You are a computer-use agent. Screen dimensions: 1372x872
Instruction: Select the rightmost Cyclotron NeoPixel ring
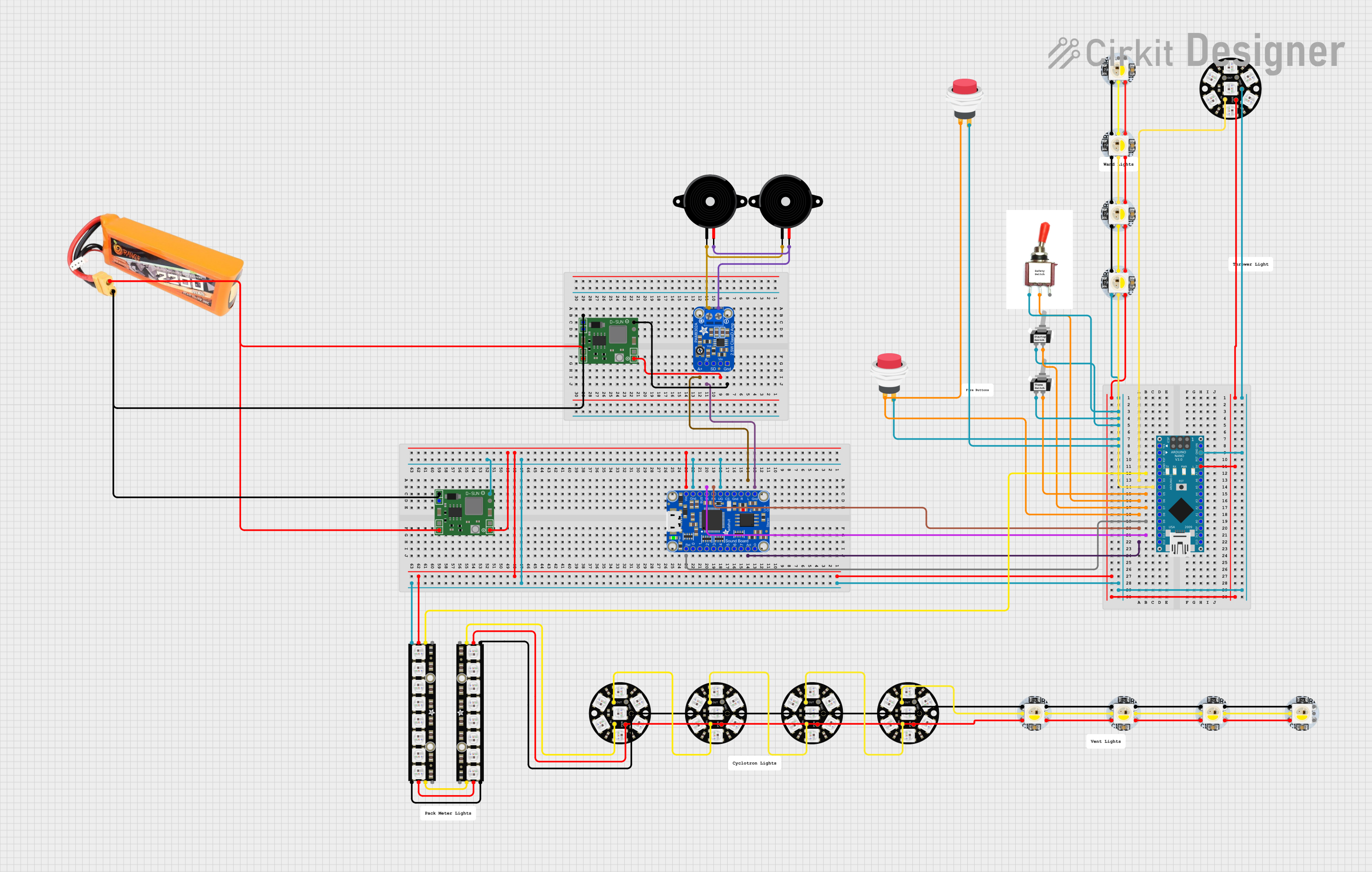pos(908,713)
